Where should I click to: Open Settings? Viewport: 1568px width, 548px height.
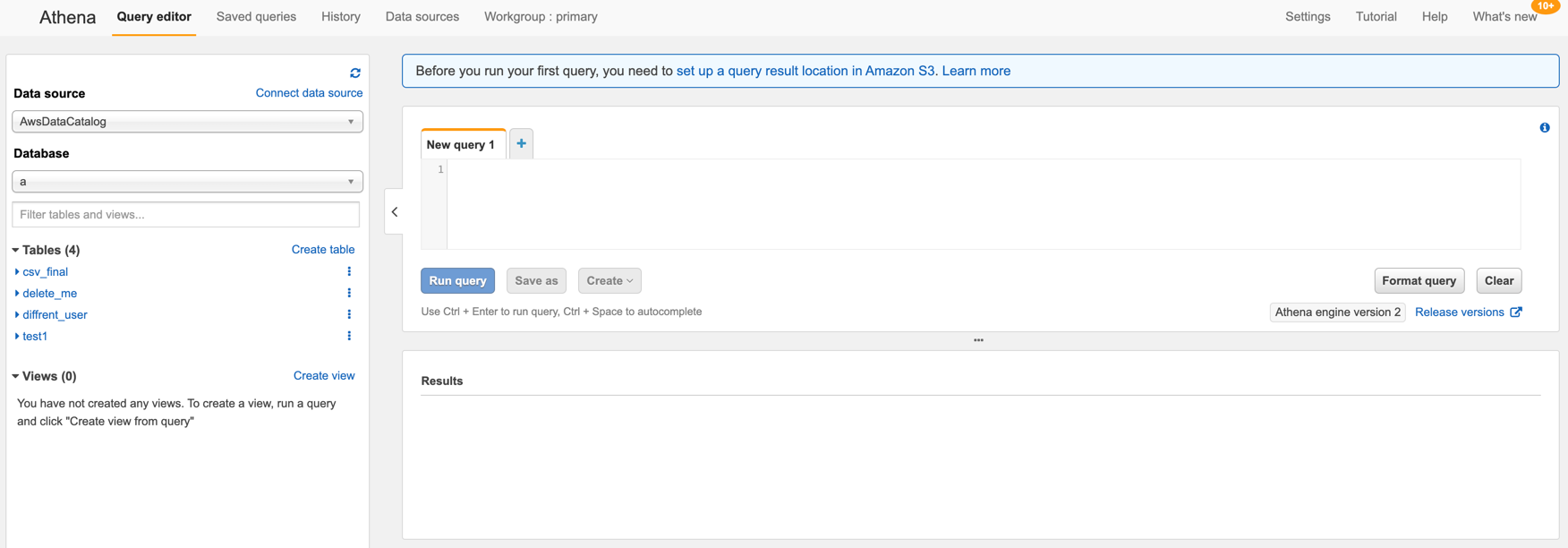coord(1308,17)
